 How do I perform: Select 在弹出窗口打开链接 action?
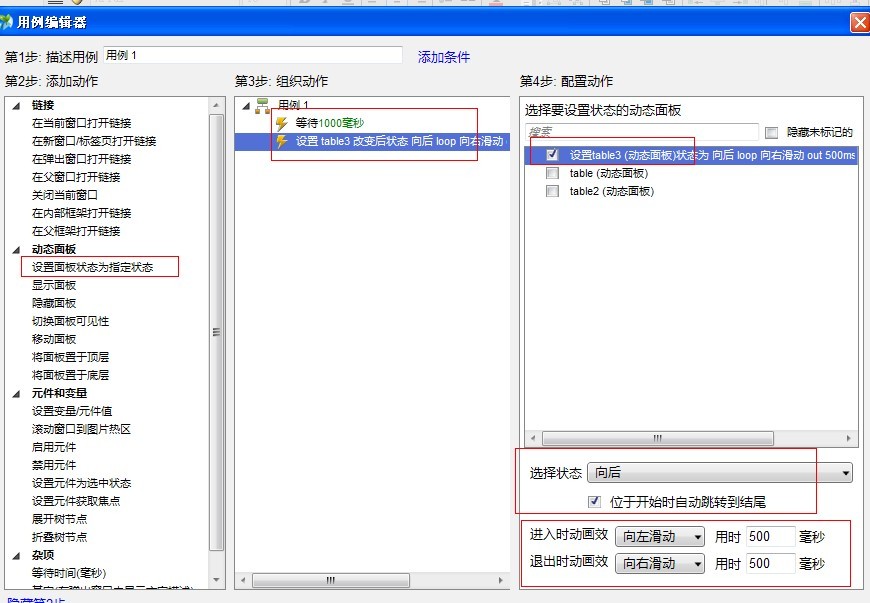tap(82, 159)
